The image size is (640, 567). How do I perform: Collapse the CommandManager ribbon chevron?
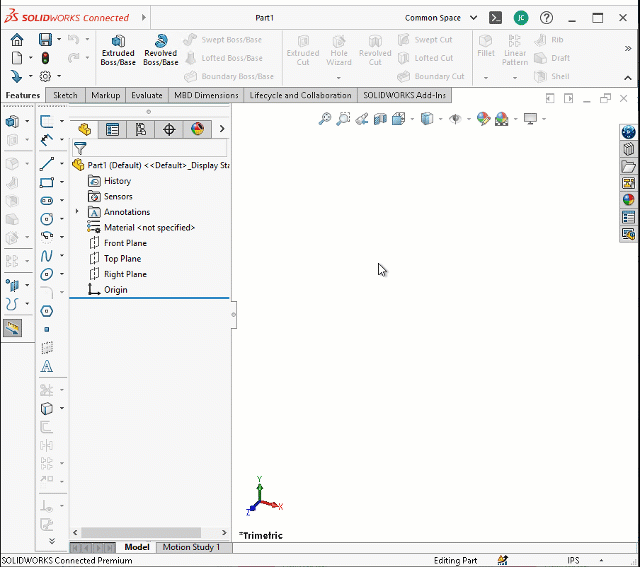tap(628, 78)
